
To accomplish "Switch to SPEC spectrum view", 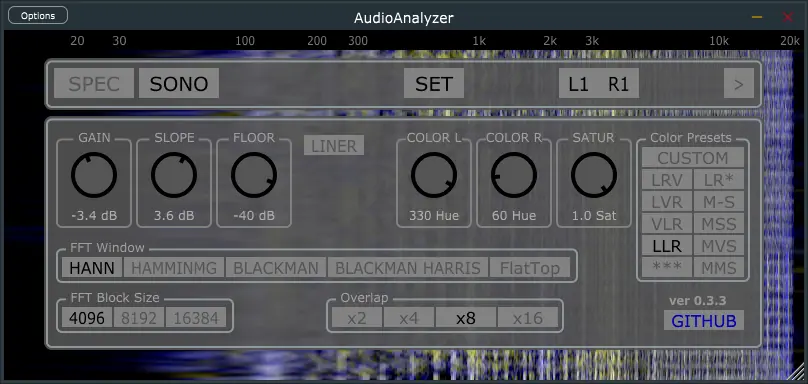I will 94,84.
